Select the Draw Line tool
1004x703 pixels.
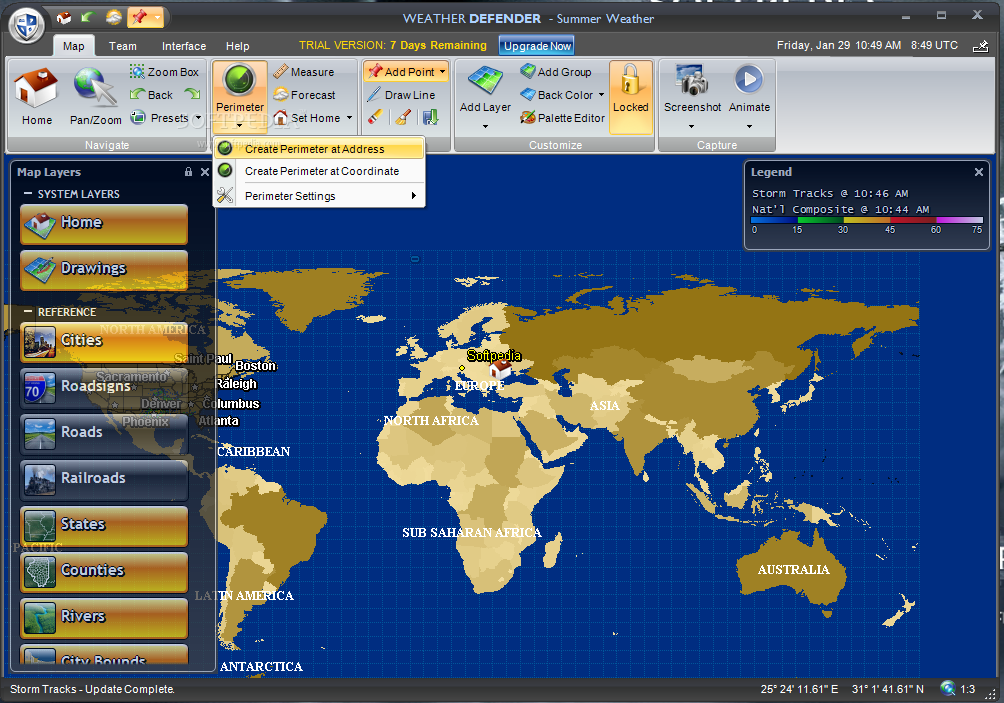401,95
